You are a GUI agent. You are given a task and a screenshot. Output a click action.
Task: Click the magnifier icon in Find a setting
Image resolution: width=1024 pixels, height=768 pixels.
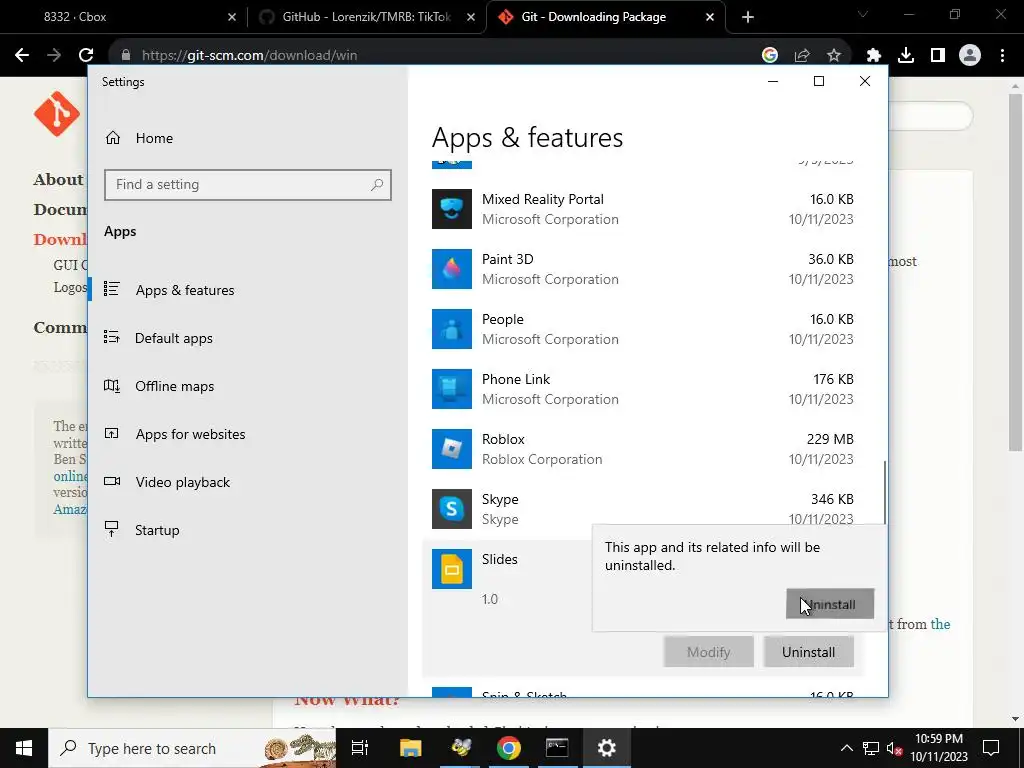[377, 185]
